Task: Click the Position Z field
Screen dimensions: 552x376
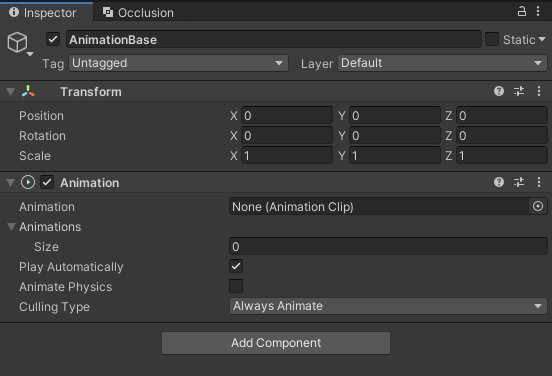Action: (x=502, y=115)
